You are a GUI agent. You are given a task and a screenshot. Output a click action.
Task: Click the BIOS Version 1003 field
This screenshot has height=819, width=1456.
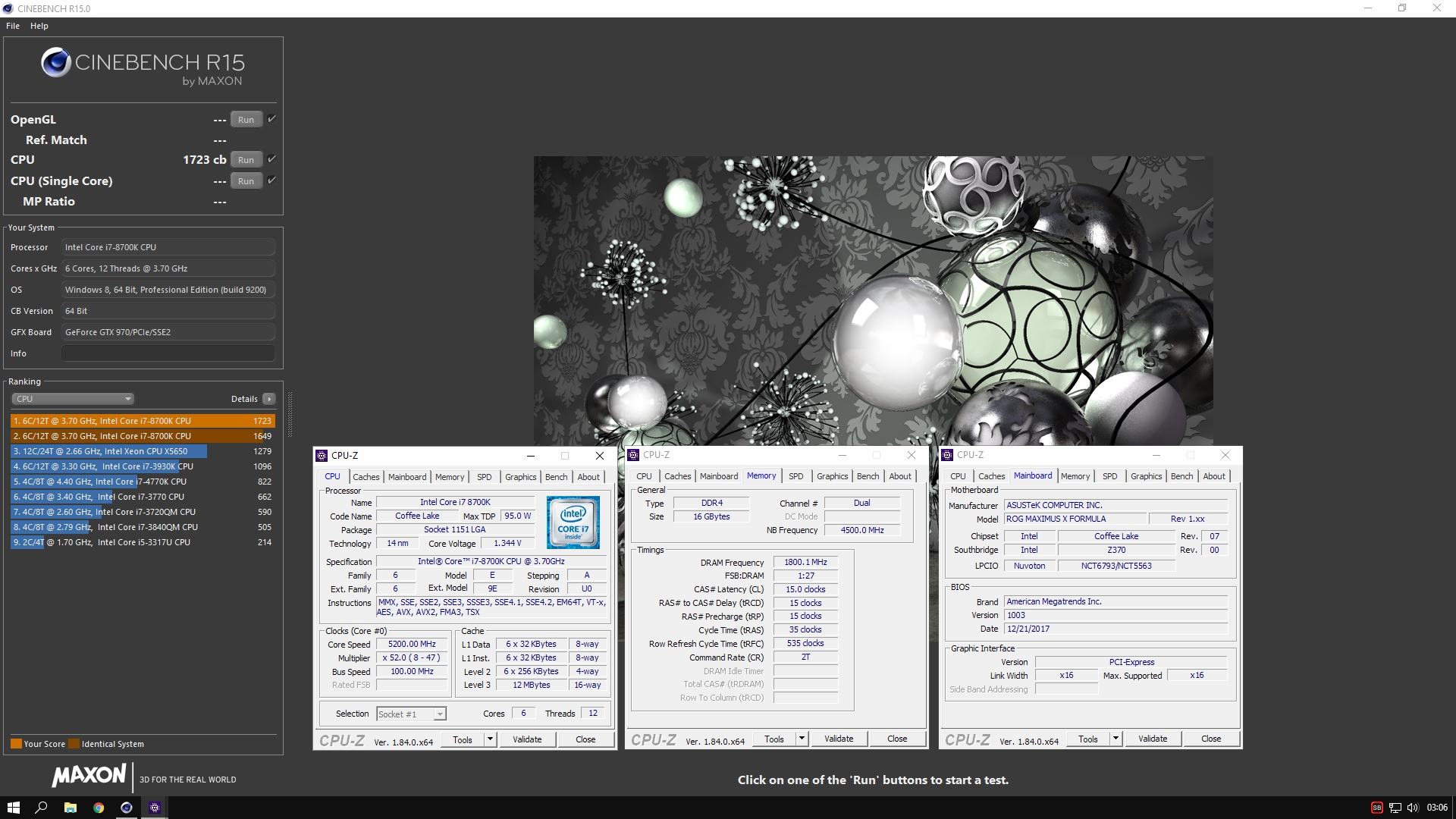[1116, 615]
